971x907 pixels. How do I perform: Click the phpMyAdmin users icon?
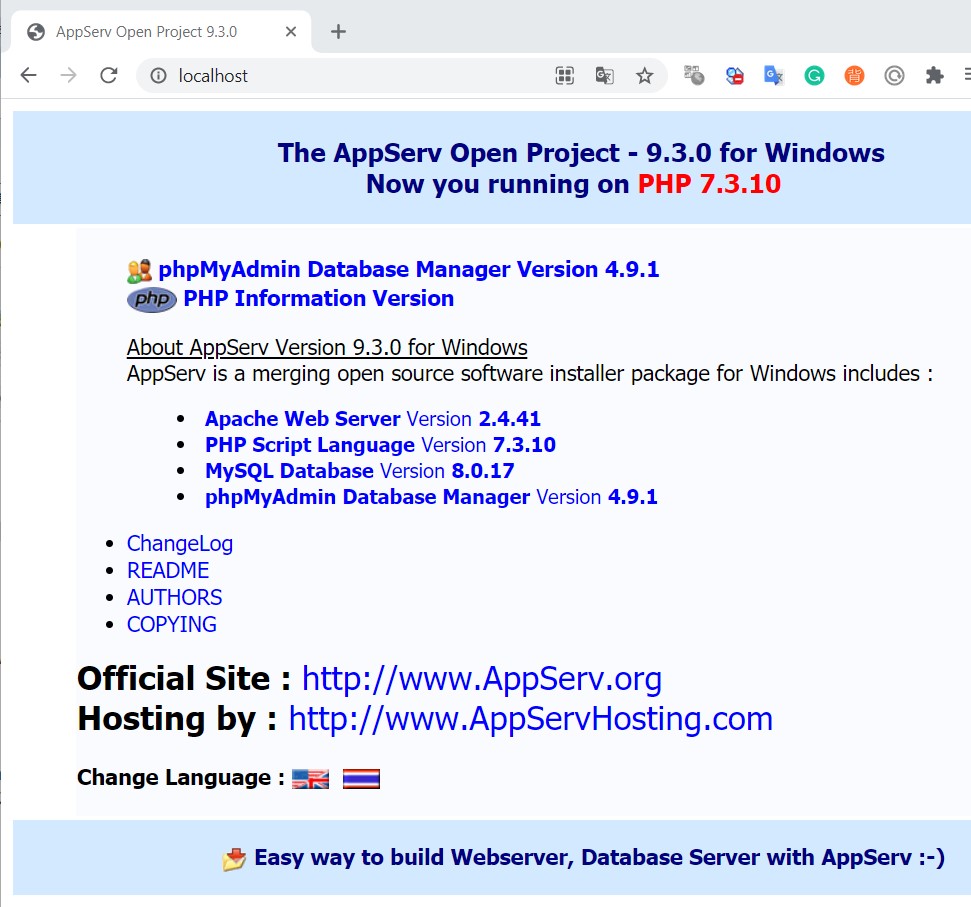[139, 271]
